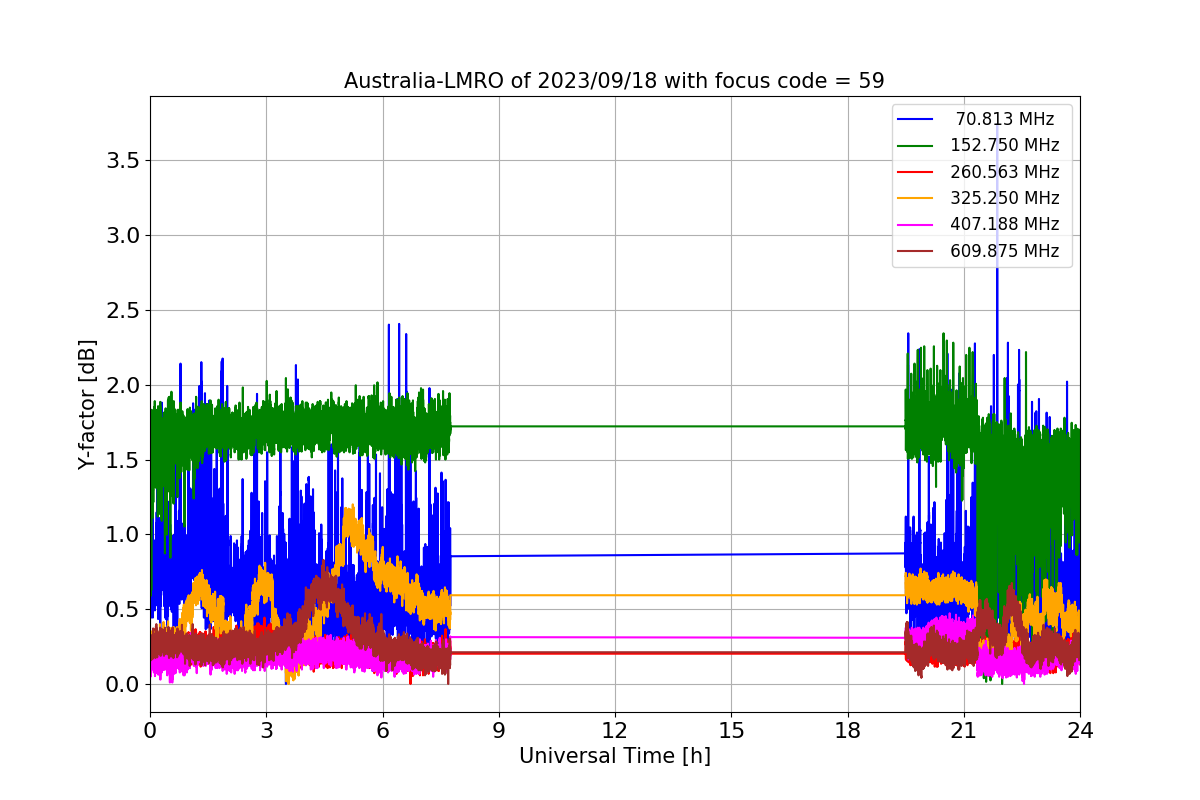The image size is (1200, 800).
Task: Click the orange line sample in legend
Action: click(x=917, y=199)
